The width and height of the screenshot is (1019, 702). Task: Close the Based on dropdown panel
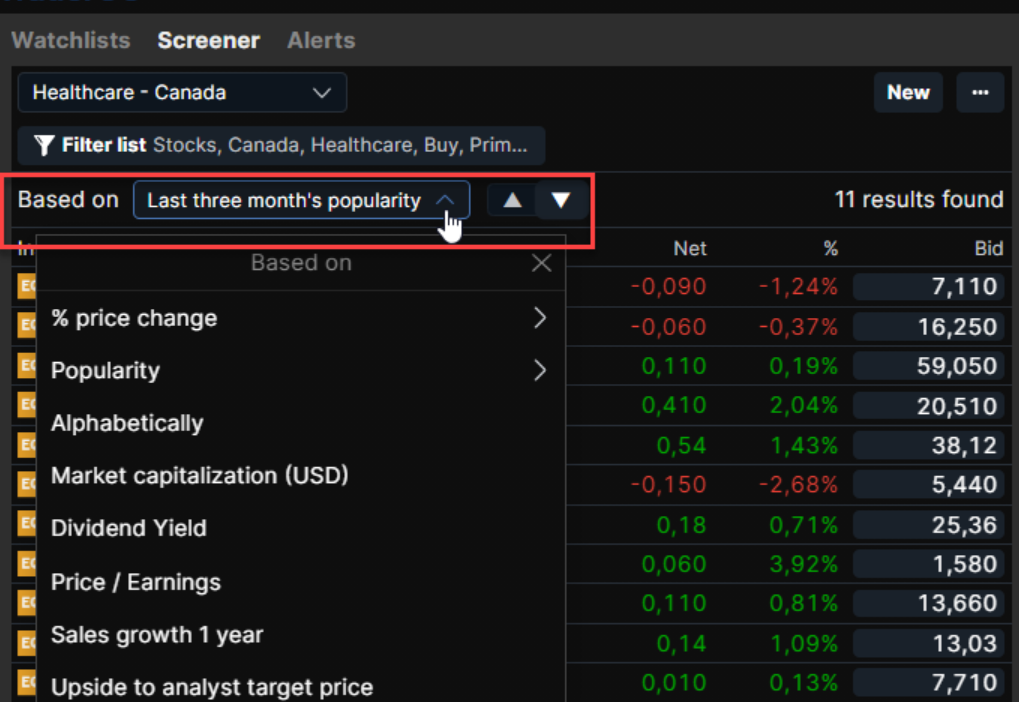click(x=541, y=263)
